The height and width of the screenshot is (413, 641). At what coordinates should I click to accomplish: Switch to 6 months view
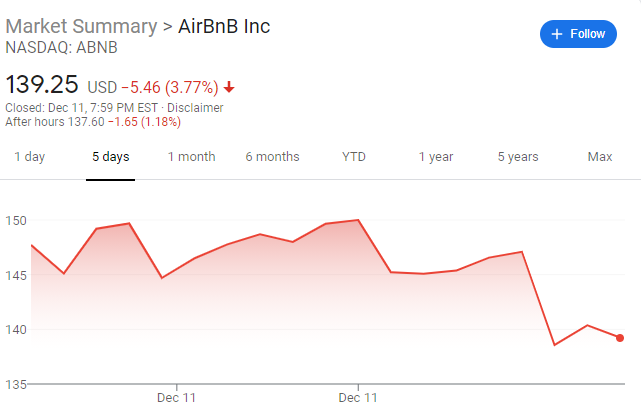[272, 157]
